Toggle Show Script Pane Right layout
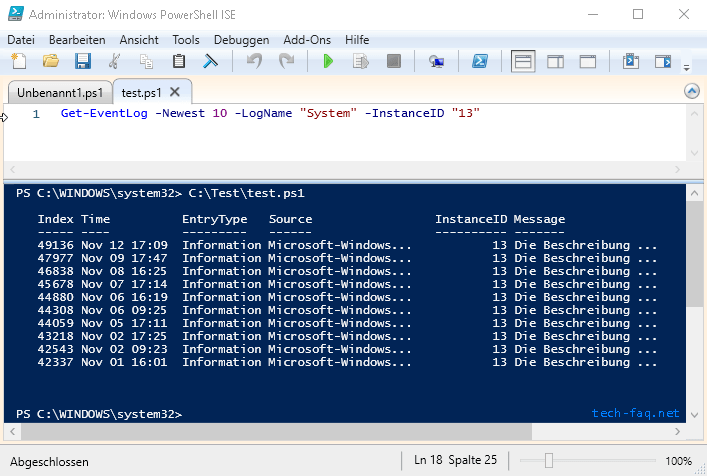This screenshot has width=707, height=476. [x=555, y=62]
